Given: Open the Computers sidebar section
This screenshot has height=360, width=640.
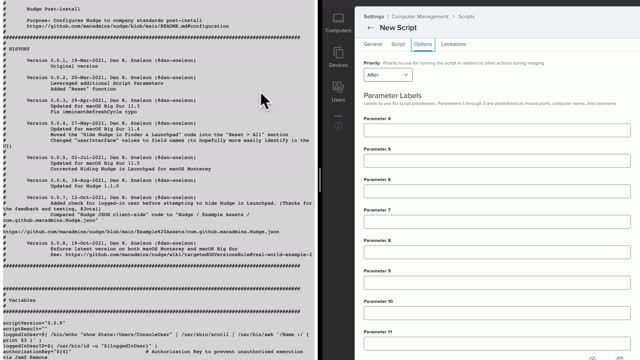Looking at the screenshot, I should (x=338, y=23).
